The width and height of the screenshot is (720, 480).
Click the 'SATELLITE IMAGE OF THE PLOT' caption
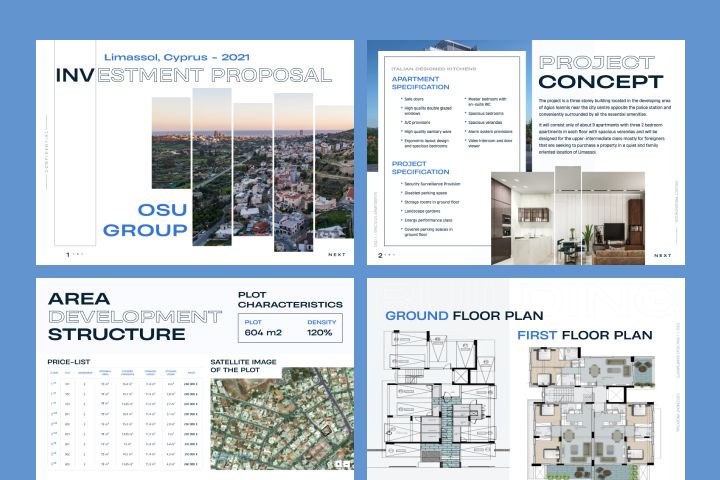click(243, 366)
